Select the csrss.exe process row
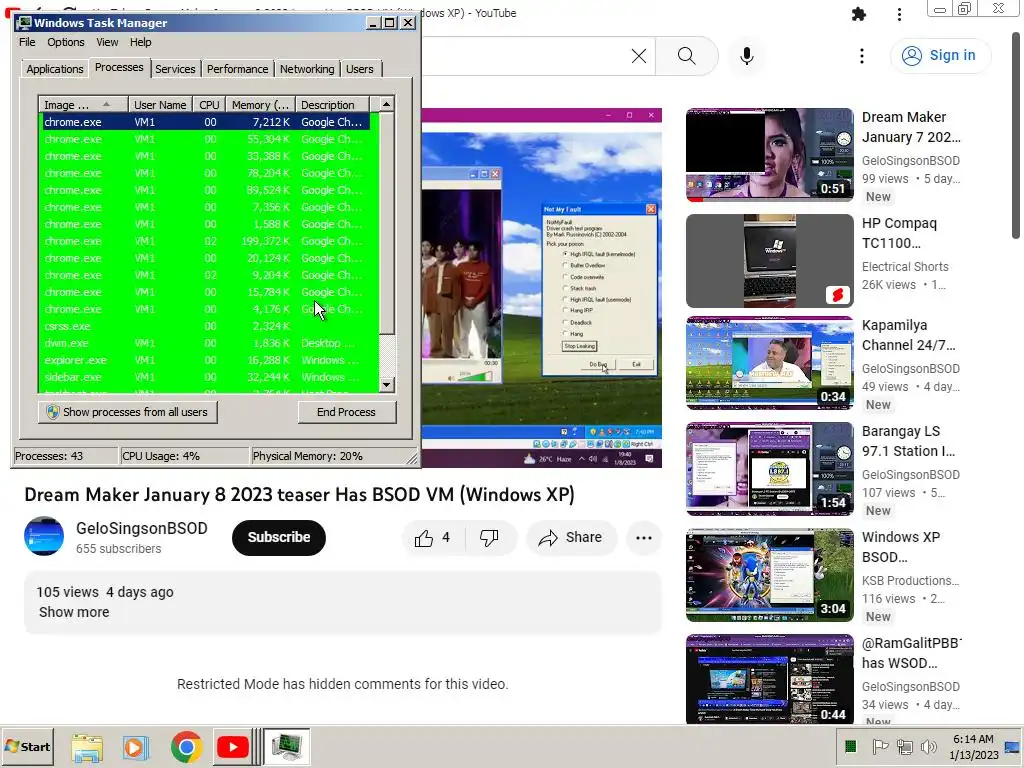 tap(209, 327)
